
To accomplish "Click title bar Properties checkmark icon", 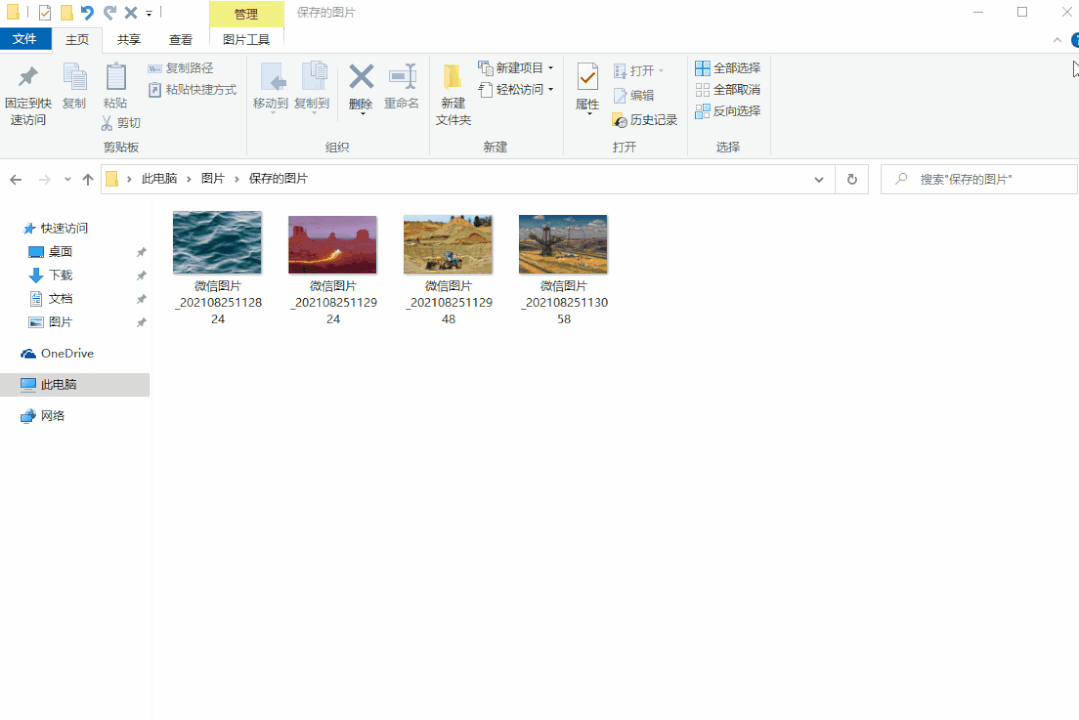I will tap(45, 12).
